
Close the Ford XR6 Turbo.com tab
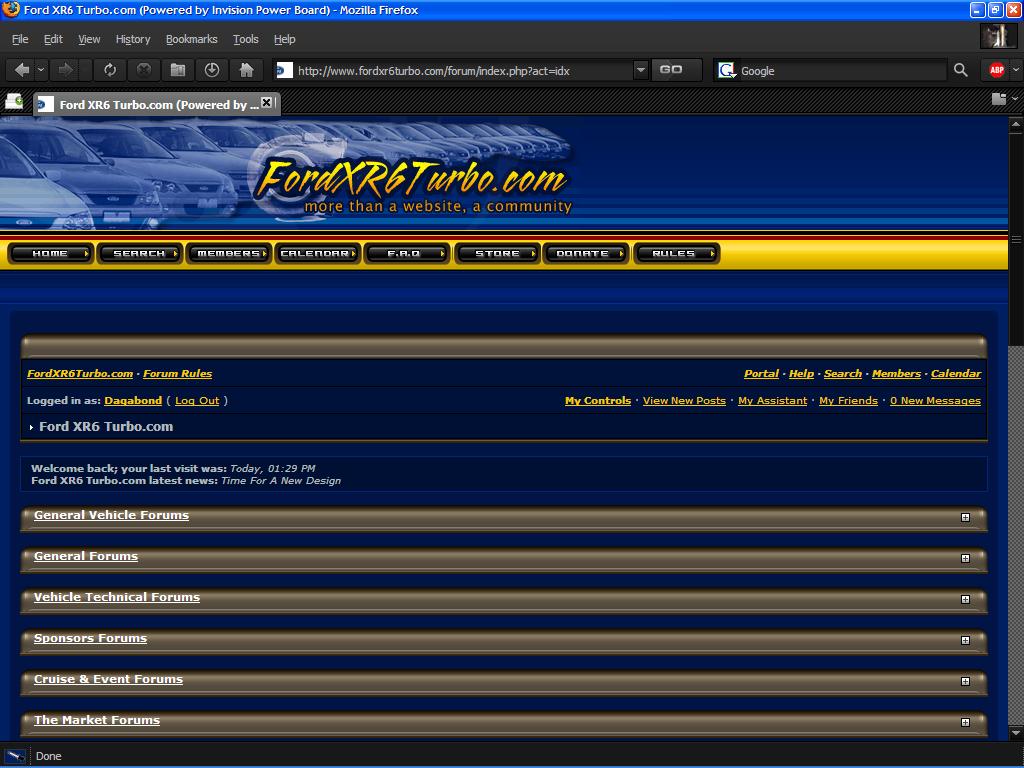pos(266,103)
